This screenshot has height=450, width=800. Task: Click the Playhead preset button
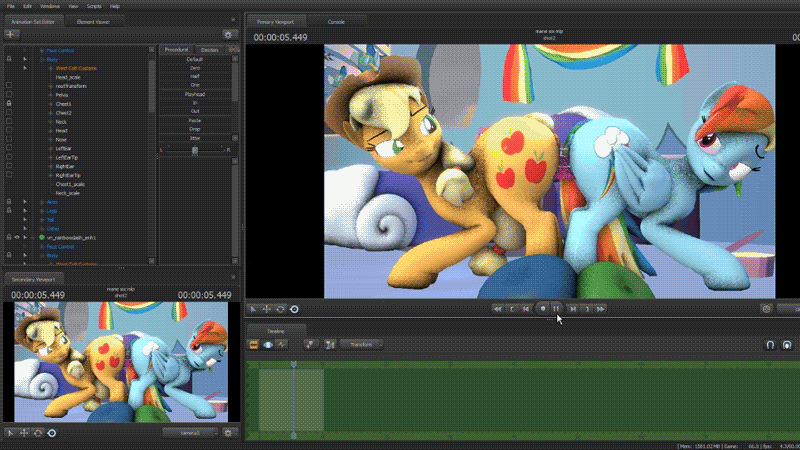coord(194,94)
